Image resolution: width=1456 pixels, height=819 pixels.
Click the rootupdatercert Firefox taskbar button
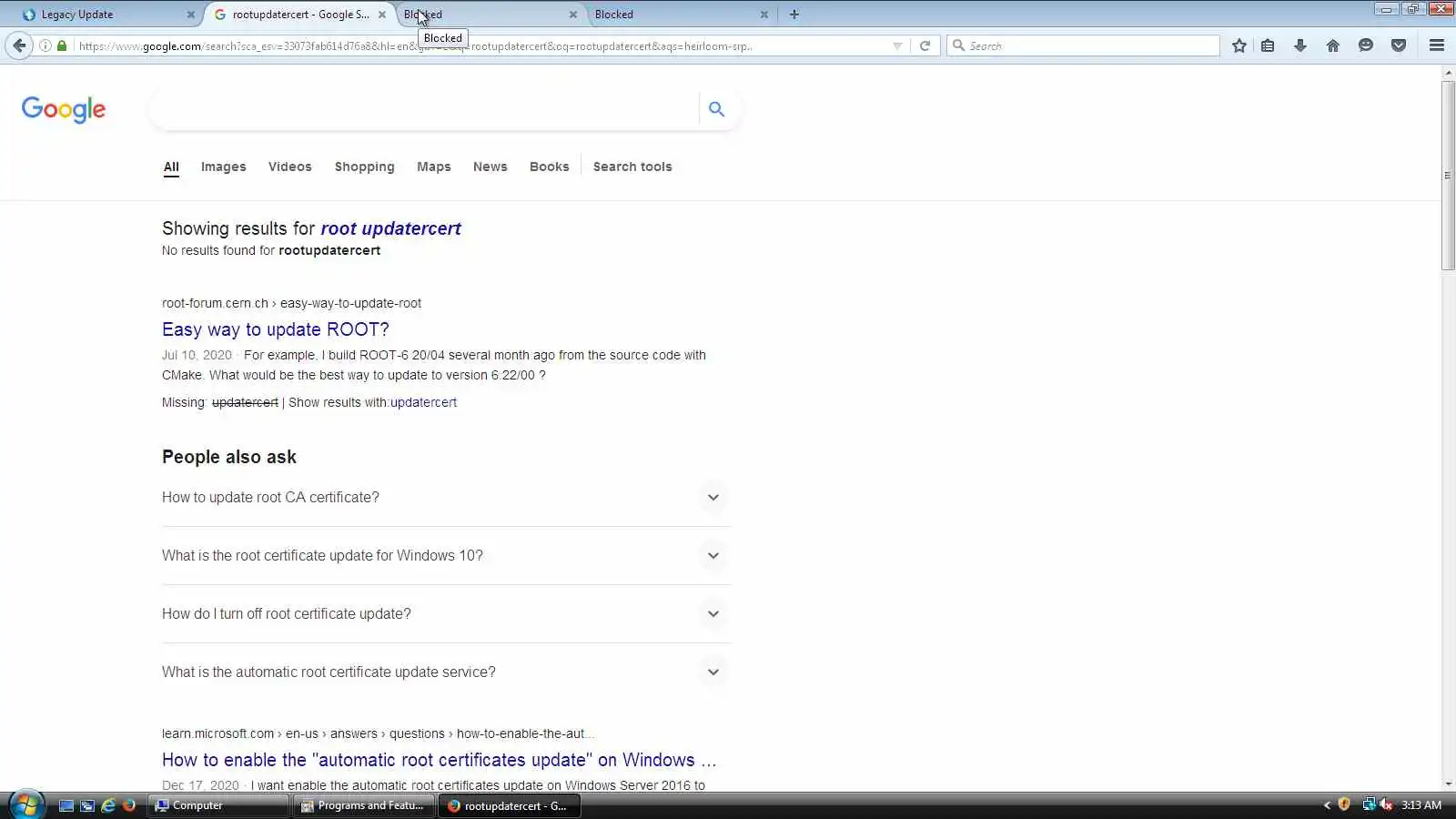click(510, 805)
